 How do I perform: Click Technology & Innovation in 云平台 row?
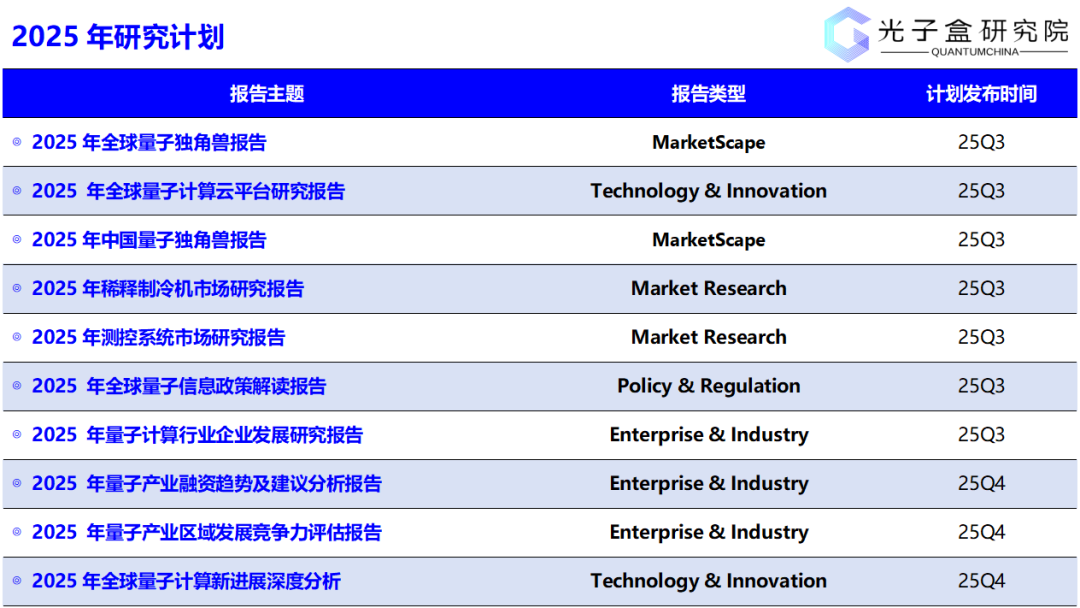(x=709, y=191)
